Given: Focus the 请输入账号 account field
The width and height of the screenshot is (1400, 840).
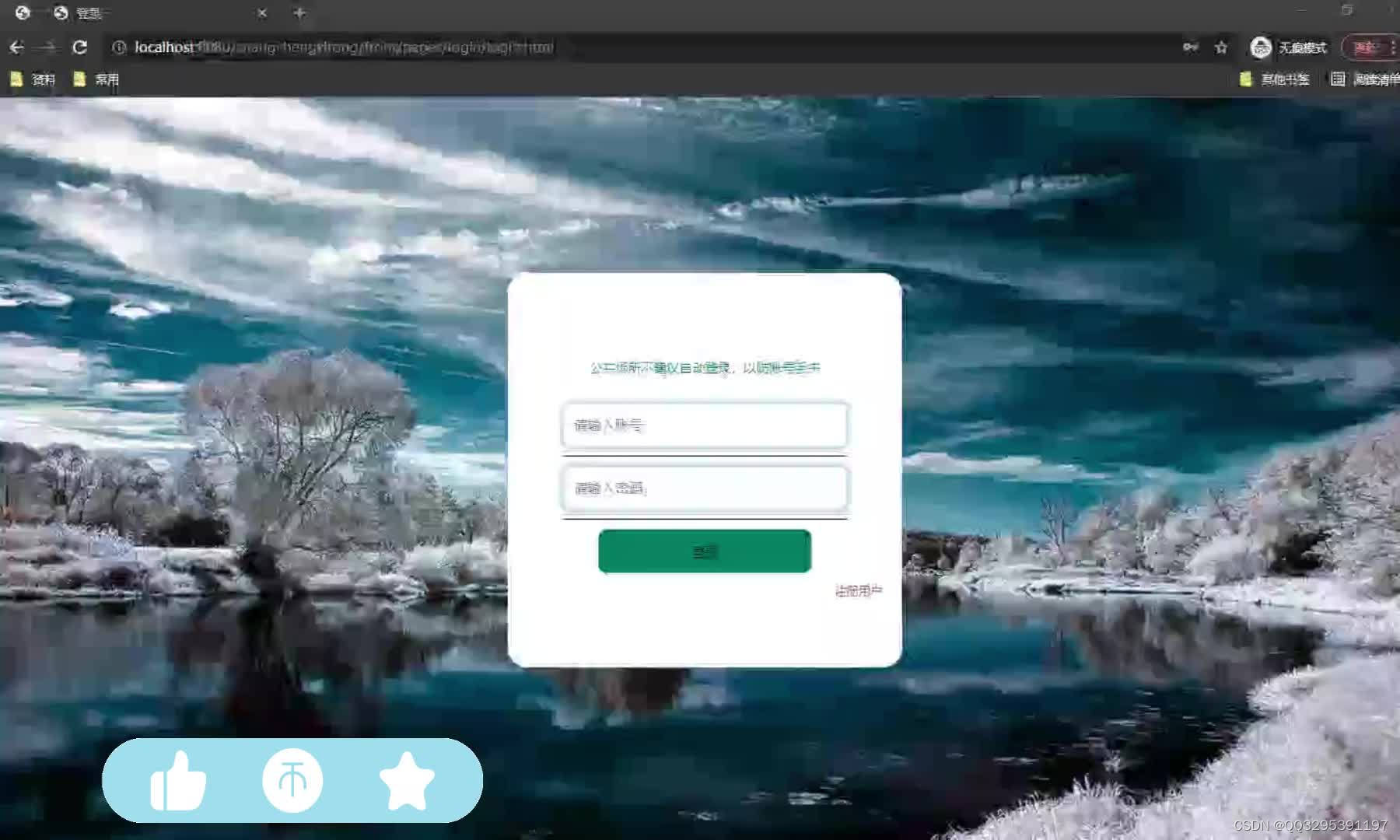Looking at the screenshot, I should [705, 425].
